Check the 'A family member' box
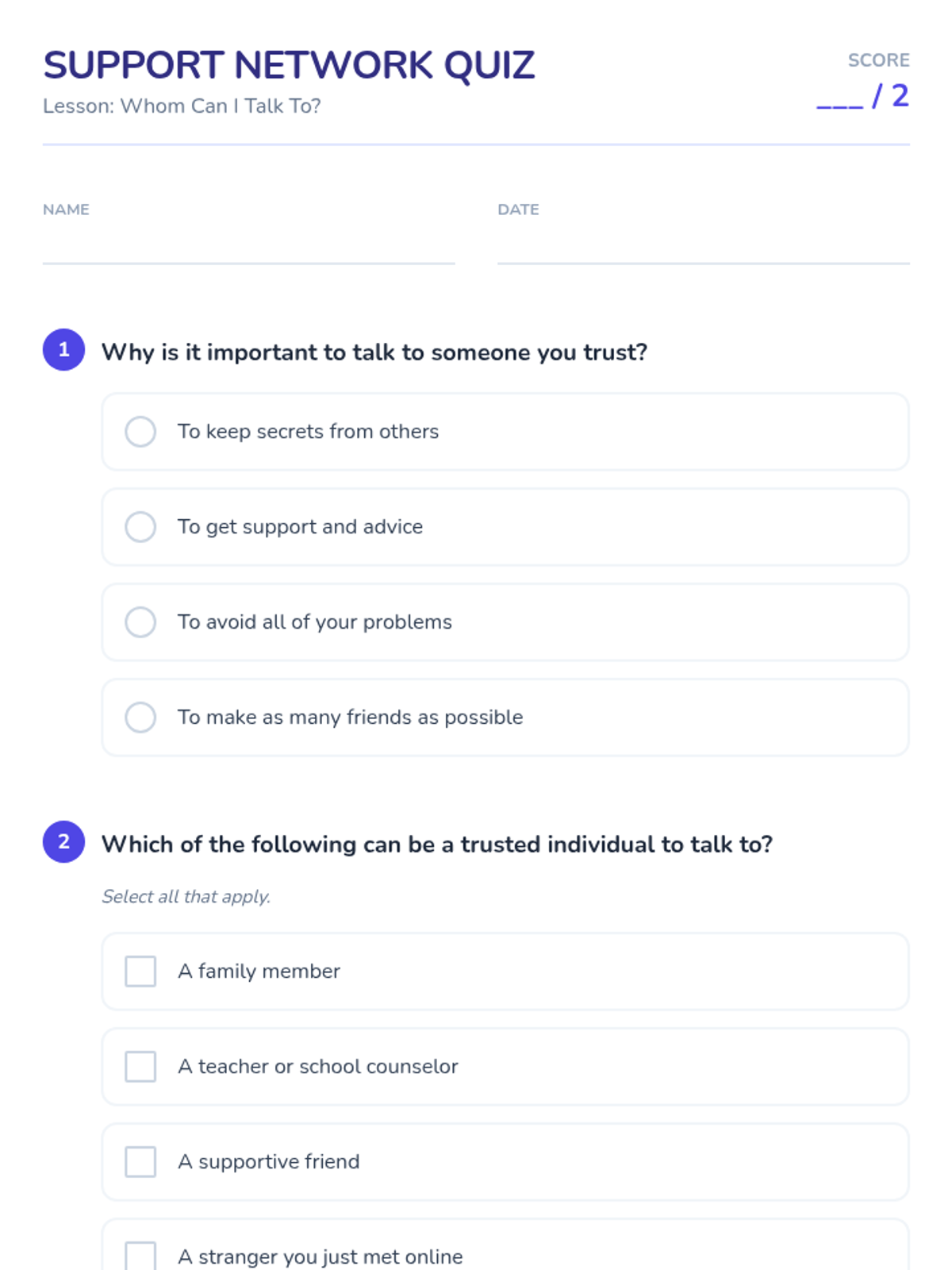Screen dimensions: 952x1270 [140, 972]
